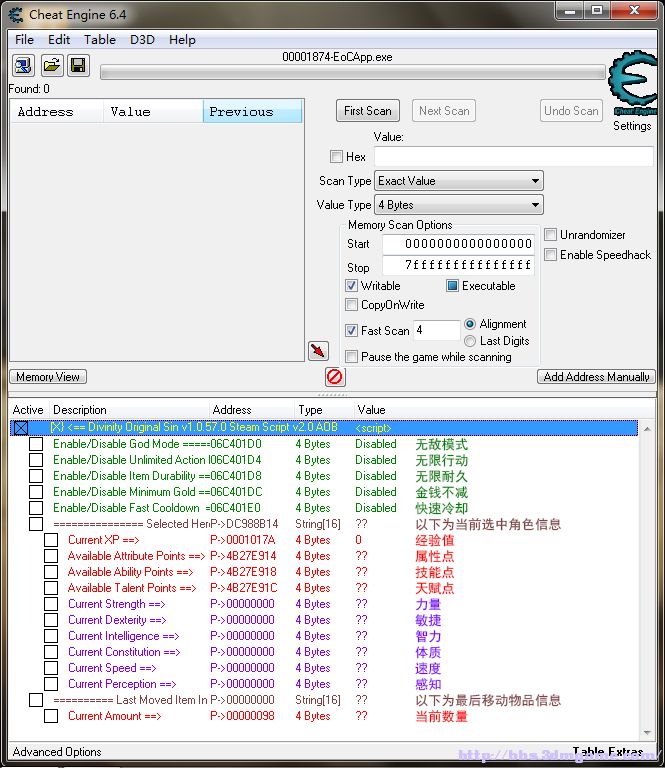This screenshot has width=665, height=768.
Task: Freeze the Current XP entry
Action: click(51, 540)
